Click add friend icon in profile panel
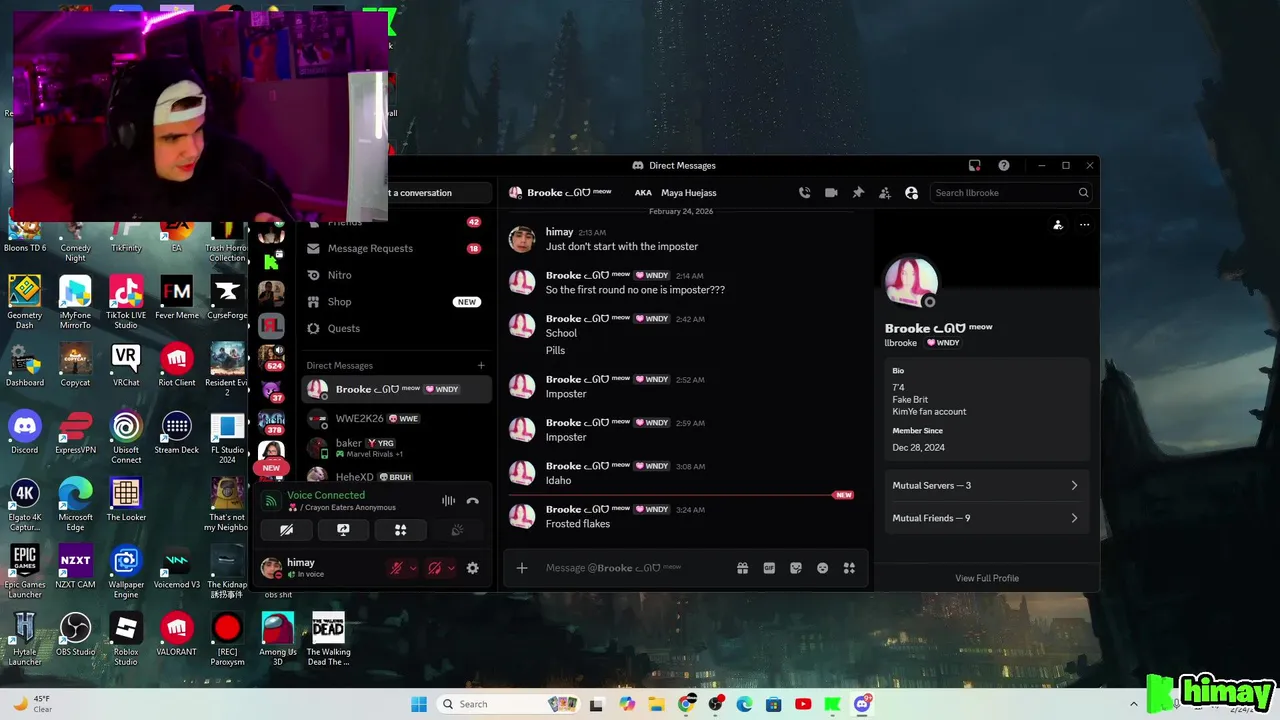Screen dimensions: 1280x720 pos(1058,225)
